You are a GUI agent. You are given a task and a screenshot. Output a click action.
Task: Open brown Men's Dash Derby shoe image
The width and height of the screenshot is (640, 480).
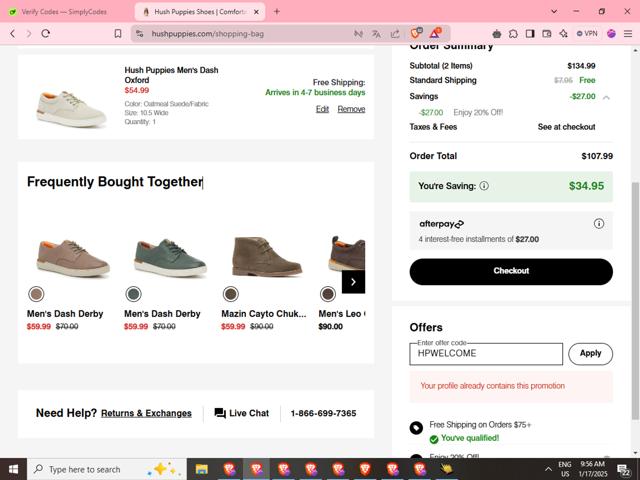pos(73,258)
